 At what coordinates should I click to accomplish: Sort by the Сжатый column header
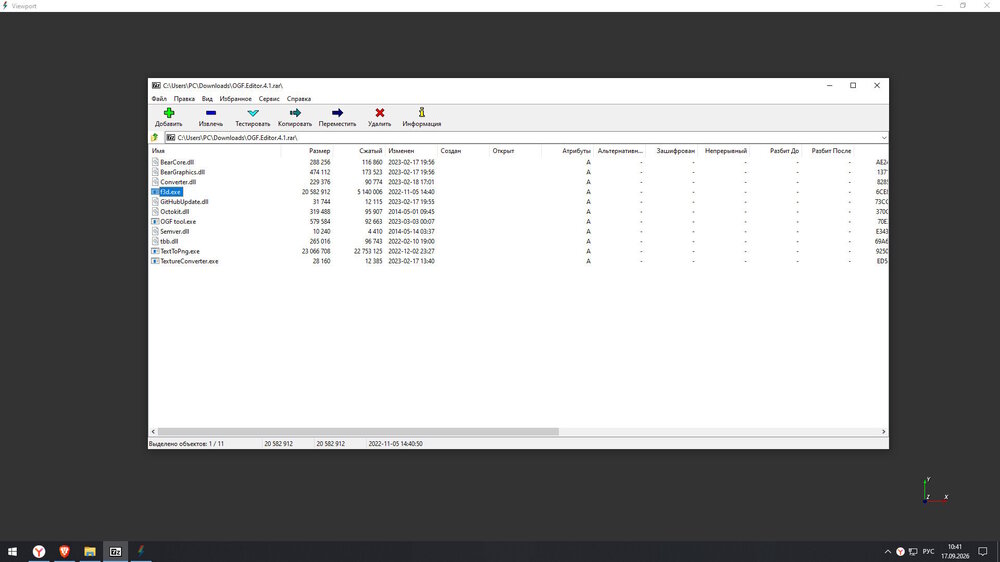[359, 151]
